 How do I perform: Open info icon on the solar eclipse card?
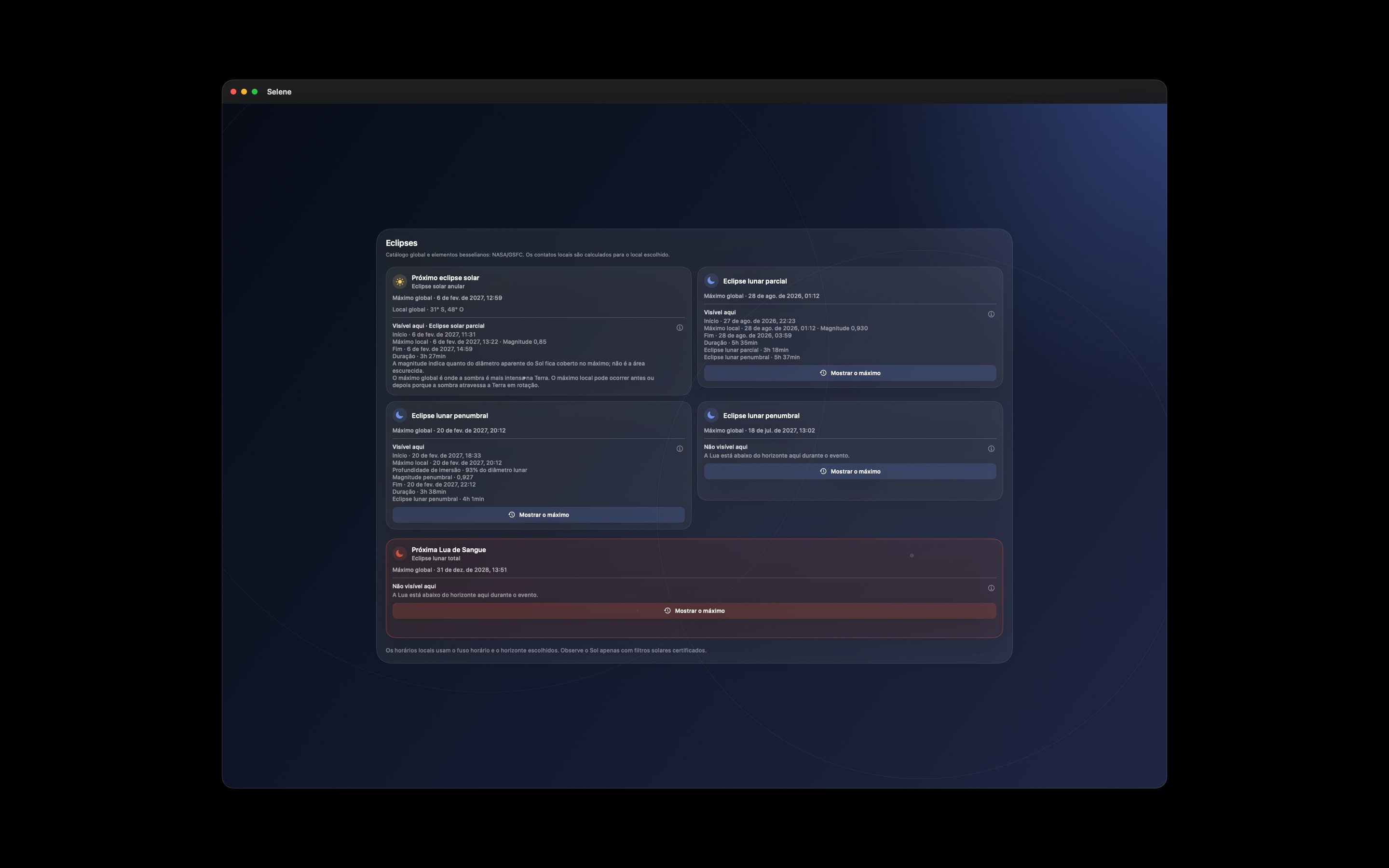point(680,328)
